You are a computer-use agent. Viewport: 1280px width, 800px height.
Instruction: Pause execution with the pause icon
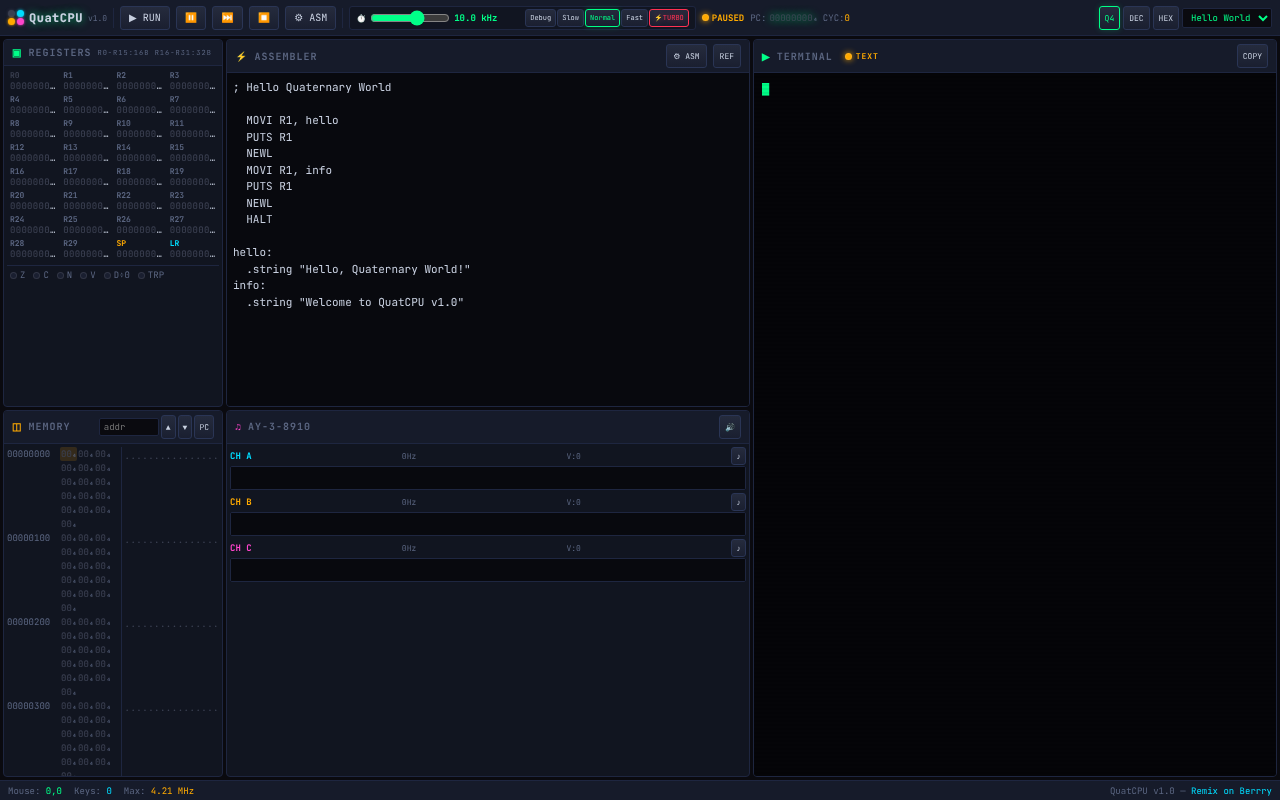[x=191, y=18]
